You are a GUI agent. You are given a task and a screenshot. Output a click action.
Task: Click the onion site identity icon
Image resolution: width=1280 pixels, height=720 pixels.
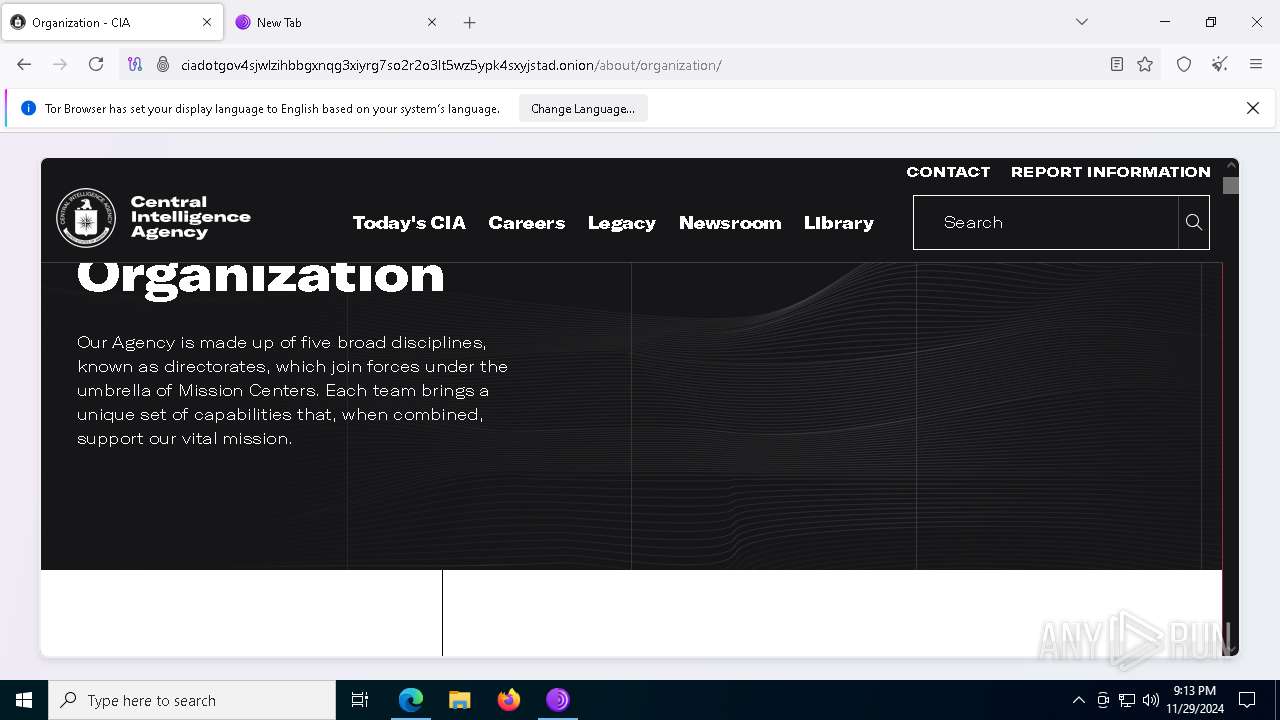pos(163,64)
